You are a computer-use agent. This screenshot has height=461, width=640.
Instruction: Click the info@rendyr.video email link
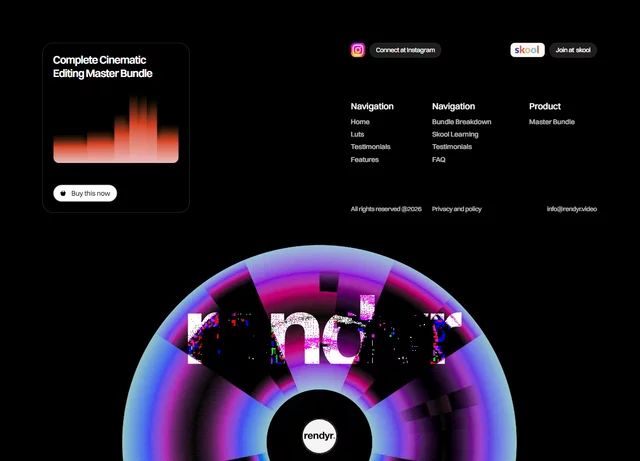pyautogui.click(x=572, y=209)
